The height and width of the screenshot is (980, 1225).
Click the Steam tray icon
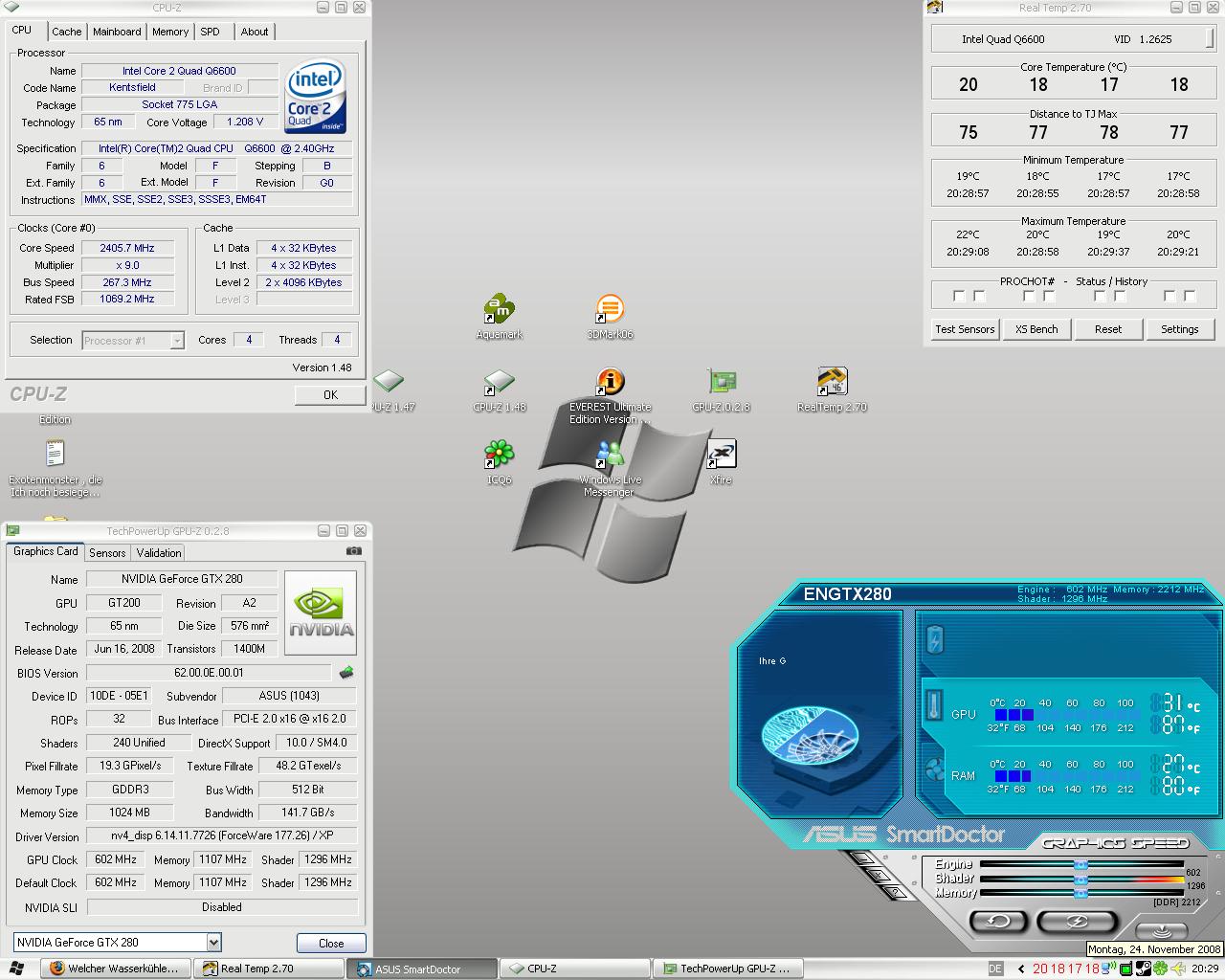tap(1144, 968)
